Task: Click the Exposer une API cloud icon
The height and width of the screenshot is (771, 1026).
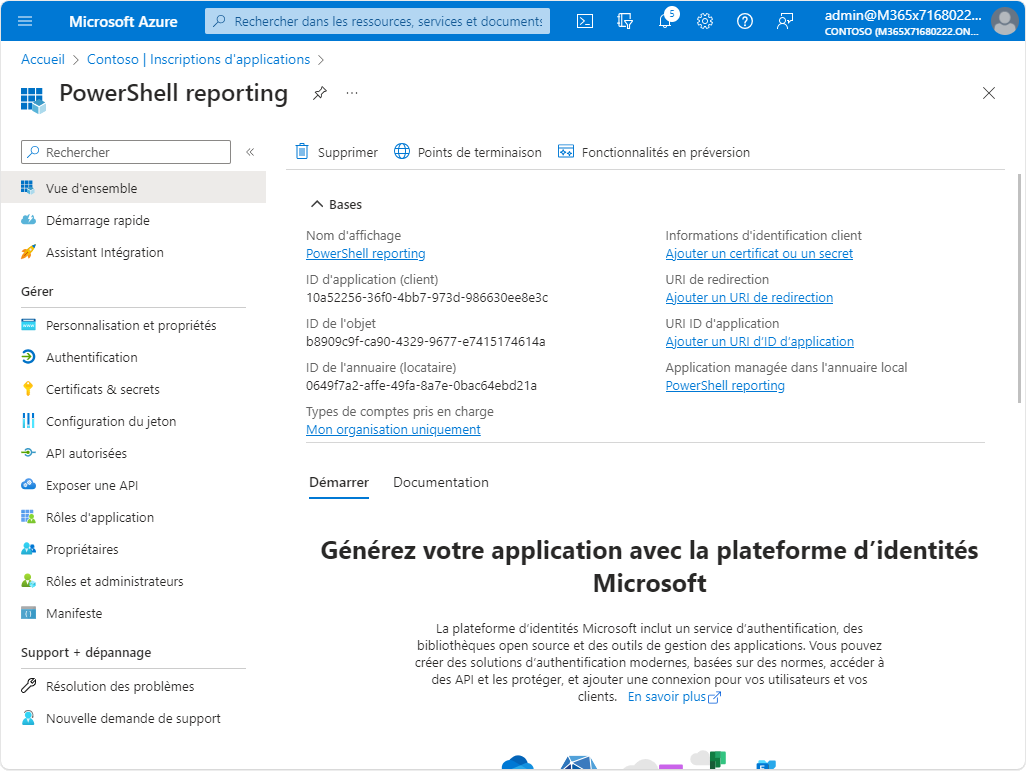Action: pyautogui.click(x=28, y=484)
